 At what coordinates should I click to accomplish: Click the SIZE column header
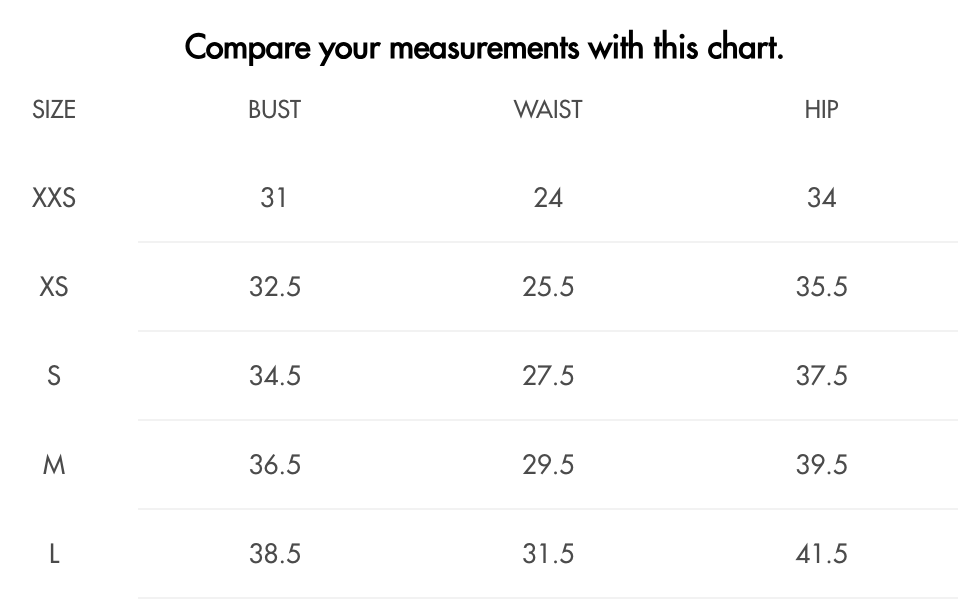(x=54, y=109)
